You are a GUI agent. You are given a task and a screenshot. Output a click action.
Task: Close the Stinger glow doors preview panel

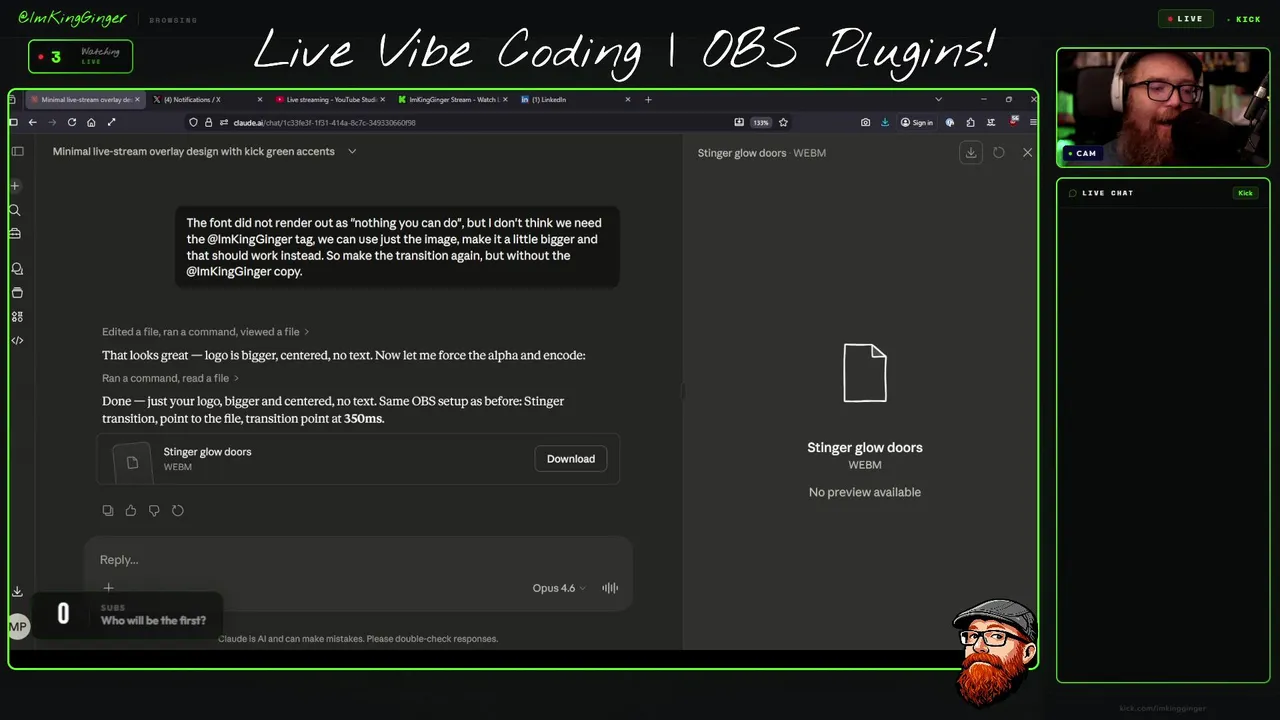[x=1027, y=152]
